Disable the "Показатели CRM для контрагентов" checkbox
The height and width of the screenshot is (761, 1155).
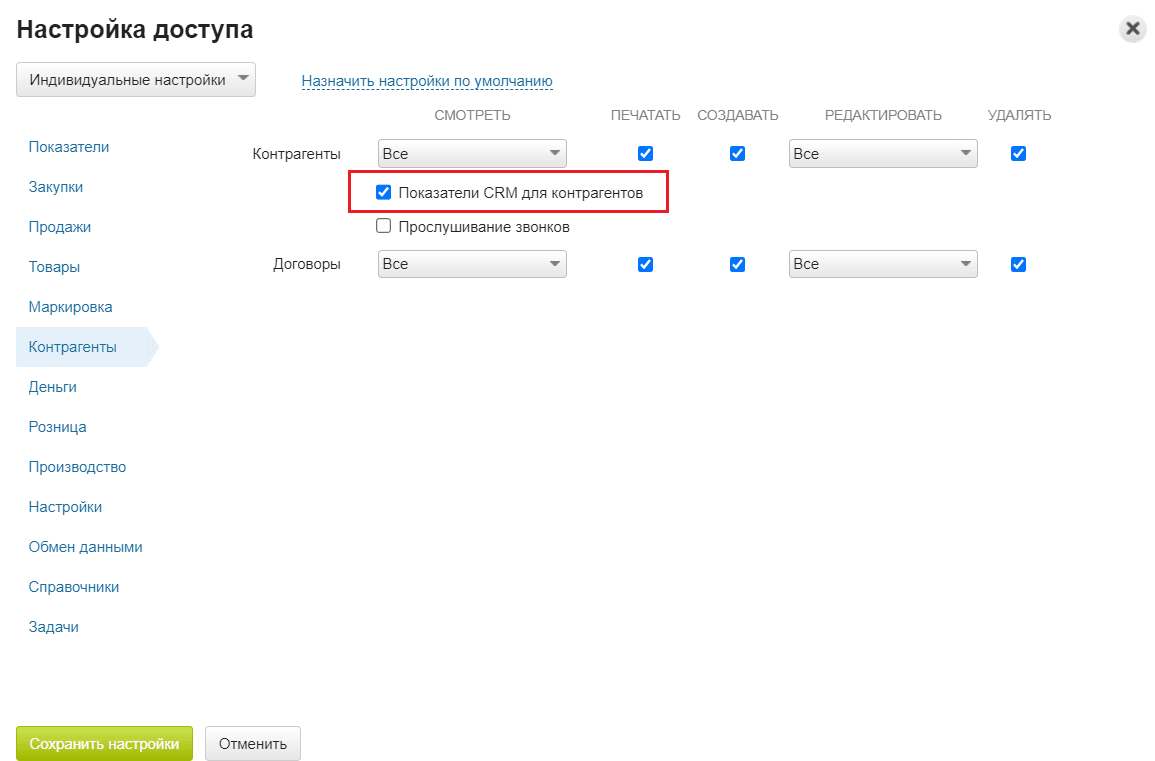(x=383, y=191)
